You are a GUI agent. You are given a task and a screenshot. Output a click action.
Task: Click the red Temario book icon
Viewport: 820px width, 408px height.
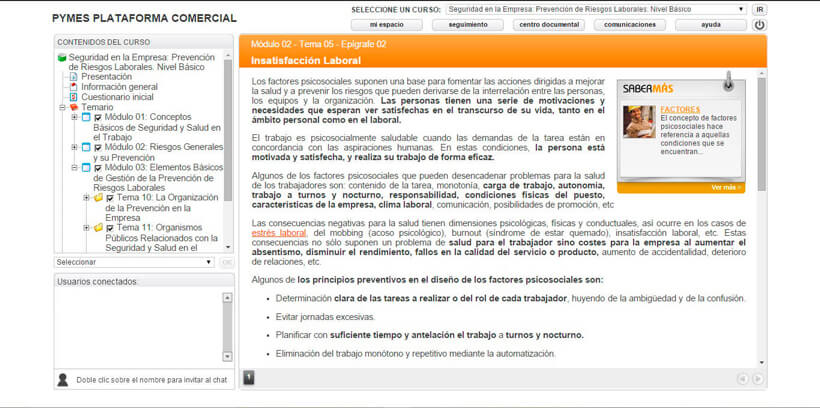click(x=74, y=107)
